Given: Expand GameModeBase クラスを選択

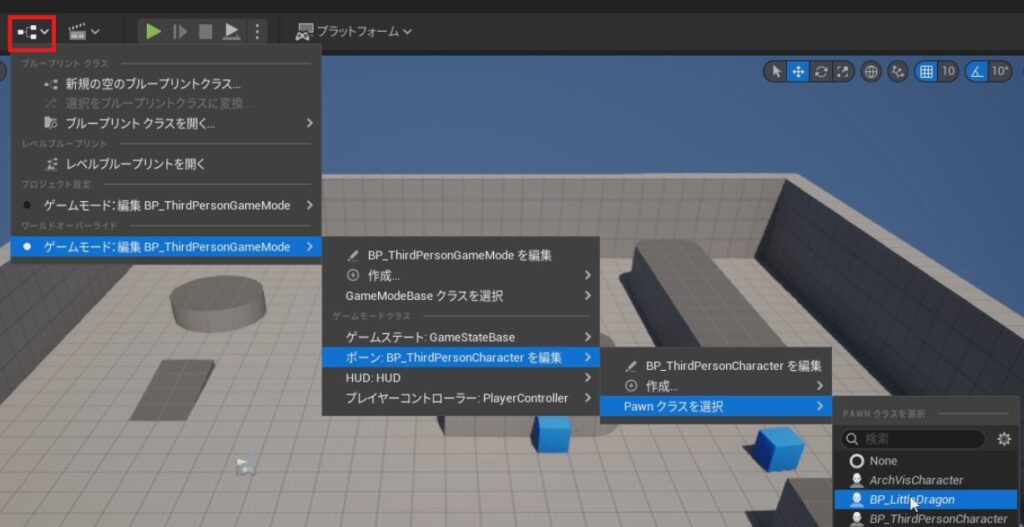Looking at the screenshot, I should tap(460, 296).
